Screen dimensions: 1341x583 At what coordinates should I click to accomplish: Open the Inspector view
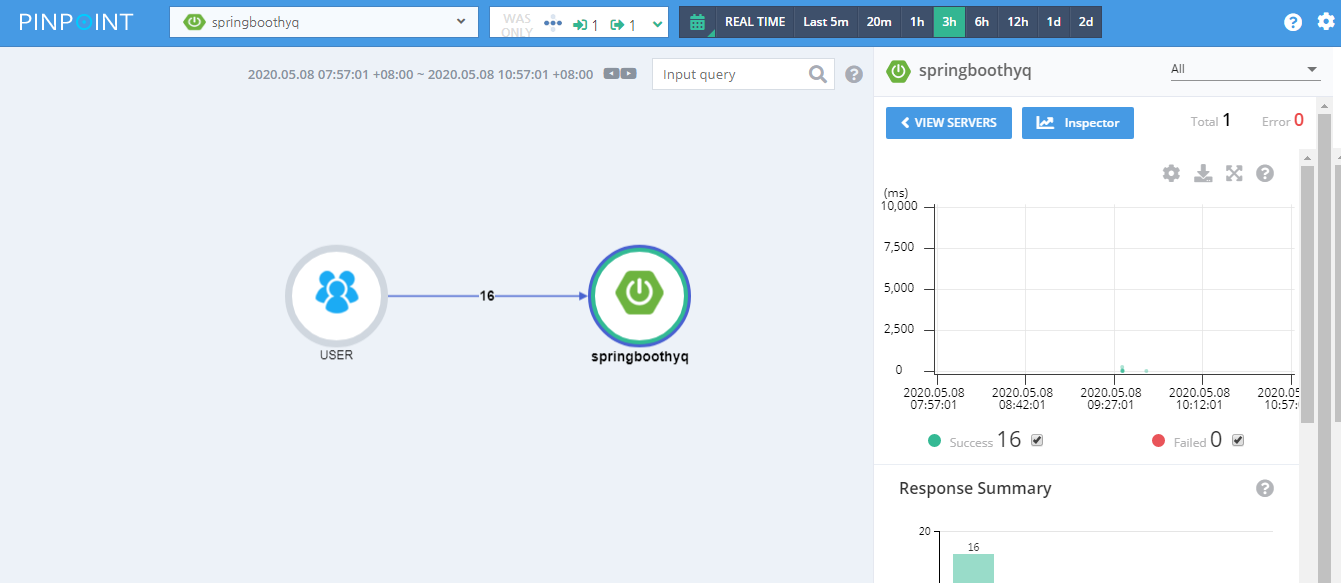[1077, 122]
